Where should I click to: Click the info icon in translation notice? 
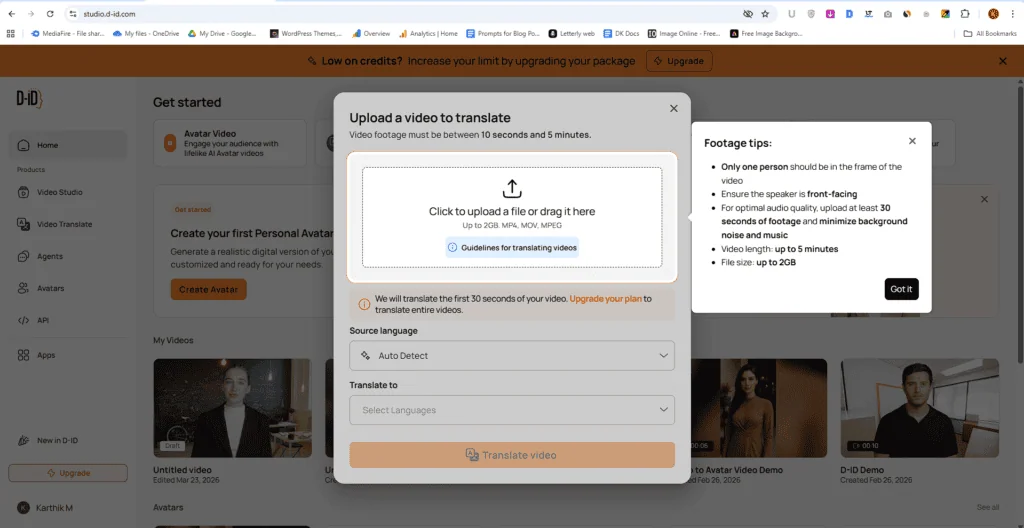tap(364, 304)
